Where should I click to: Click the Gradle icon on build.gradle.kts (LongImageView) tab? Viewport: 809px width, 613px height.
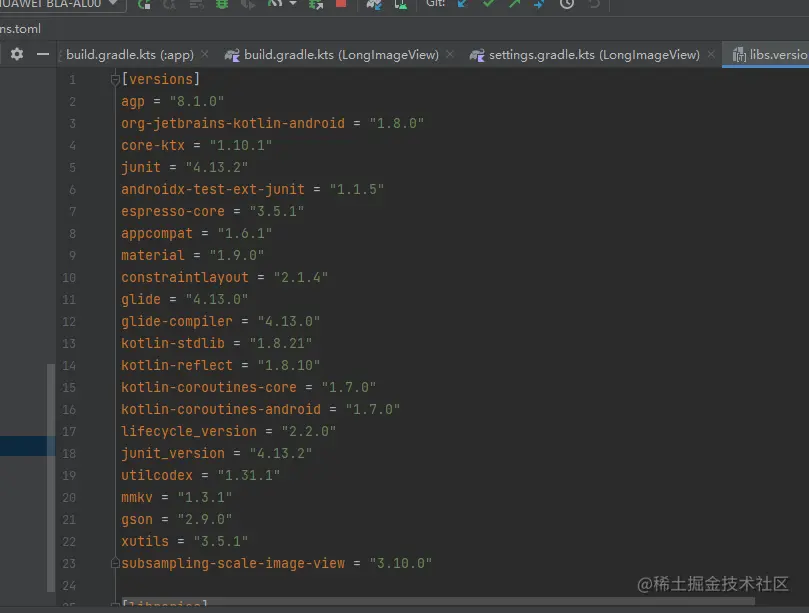coord(232,55)
